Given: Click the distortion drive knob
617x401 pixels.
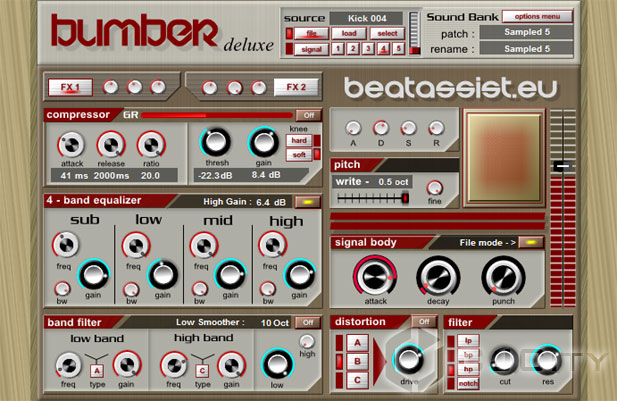Looking at the screenshot, I should coord(408,359).
